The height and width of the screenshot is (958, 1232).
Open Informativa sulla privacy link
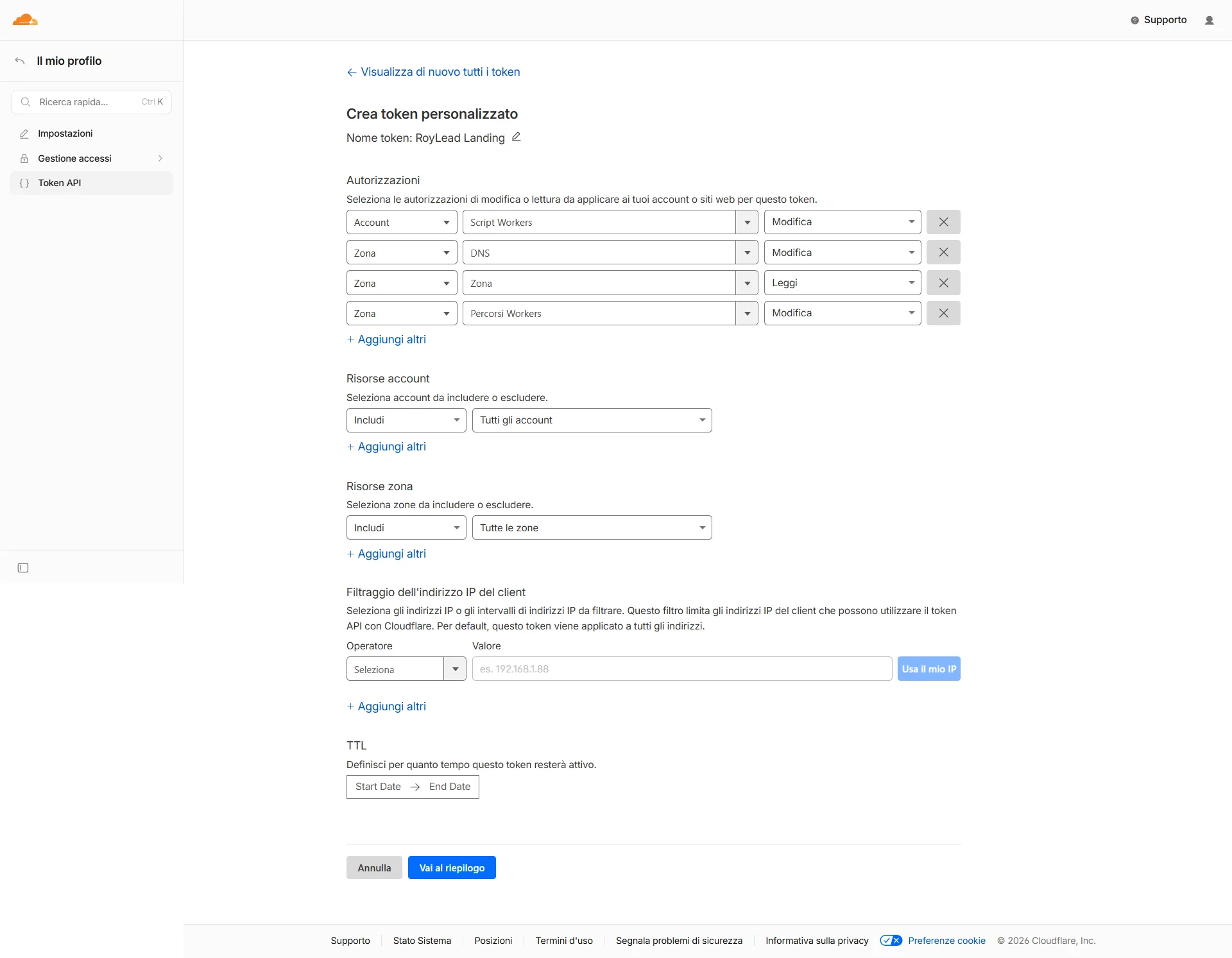pos(817,941)
